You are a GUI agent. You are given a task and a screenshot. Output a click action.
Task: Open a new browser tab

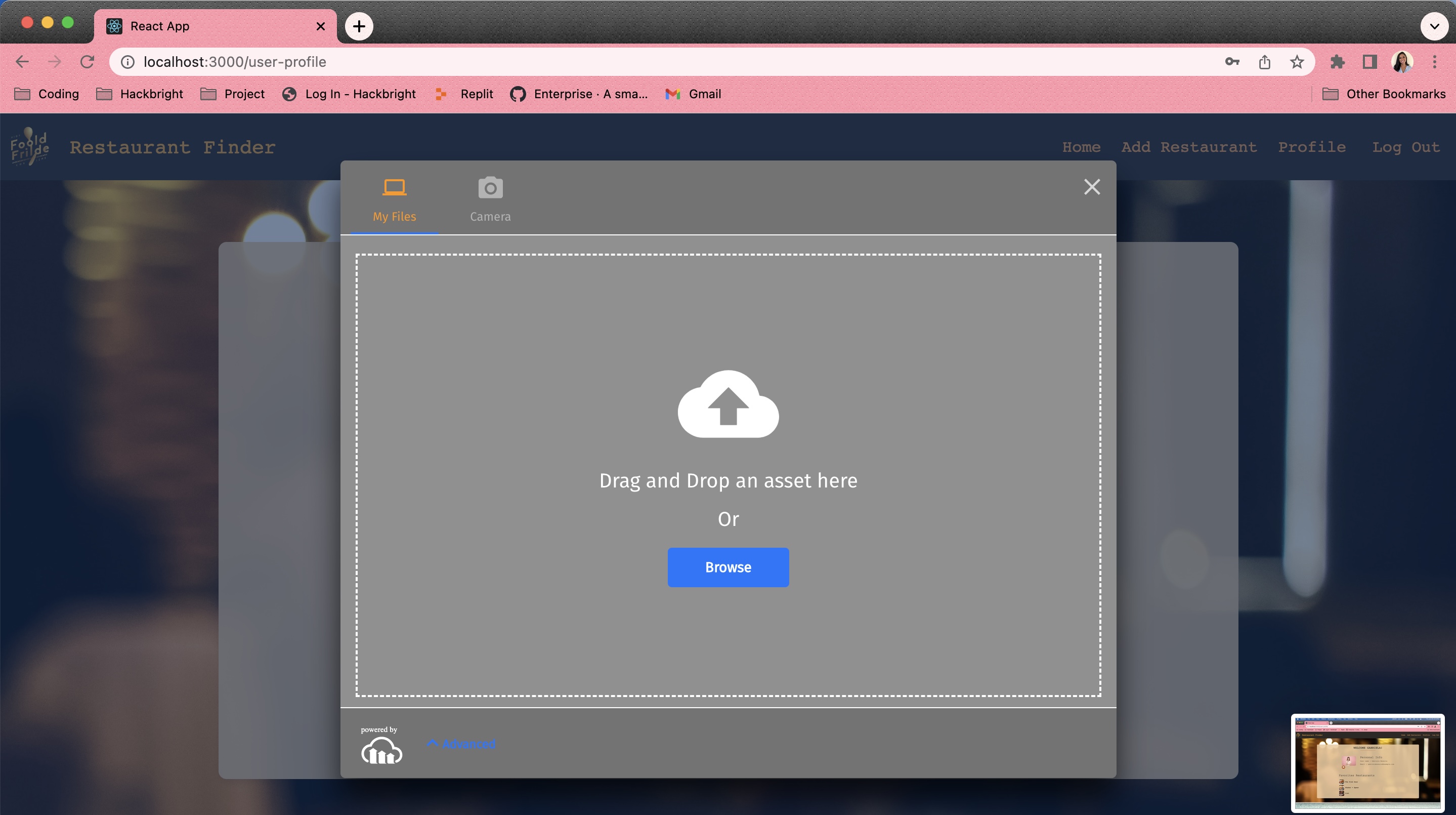359,26
